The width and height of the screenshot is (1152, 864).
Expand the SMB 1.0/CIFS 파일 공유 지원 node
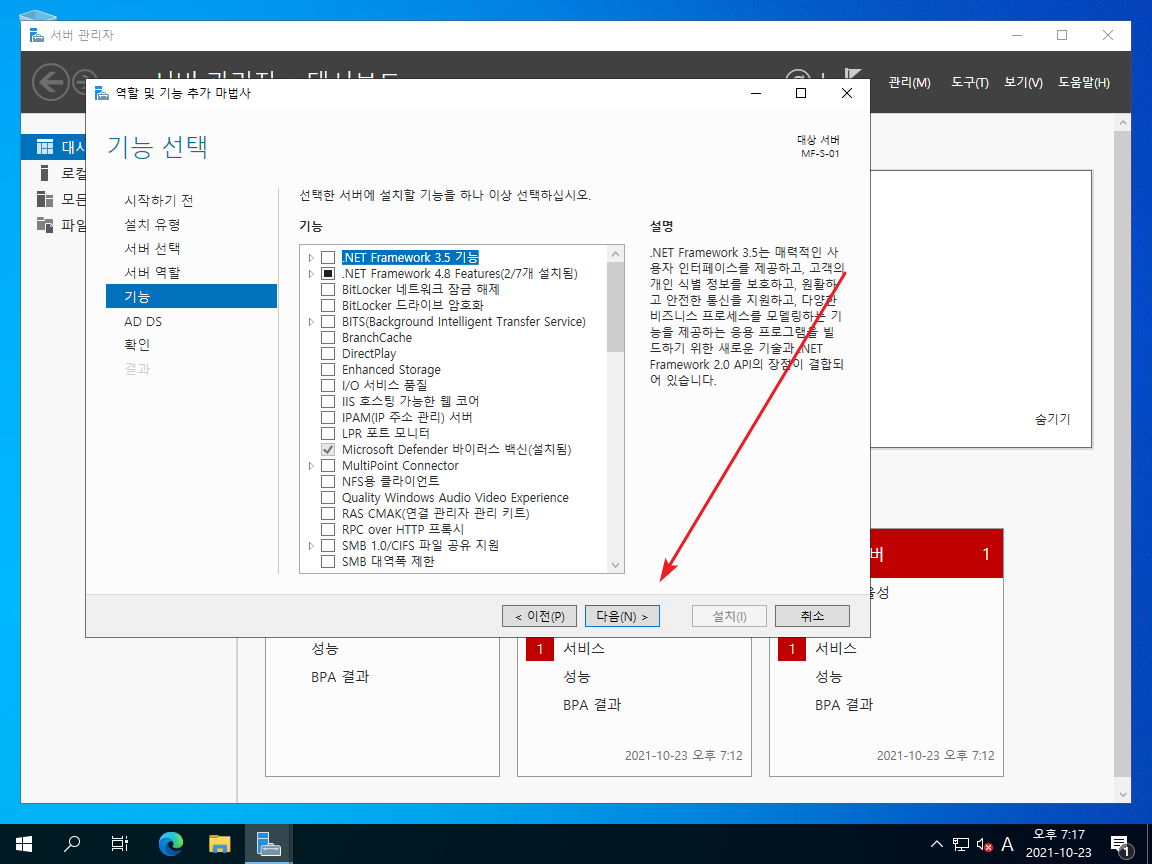tap(311, 546)
